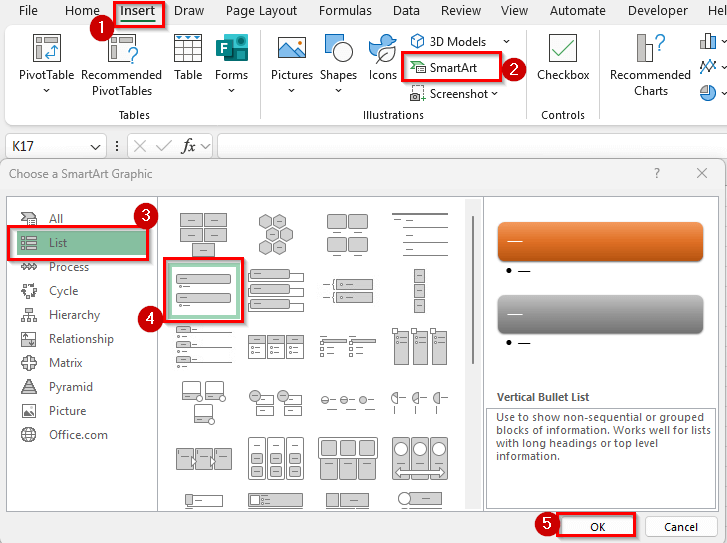
Task: Close the Choose a SmartArt Graphic dialog
Action: tap(701, 173)
